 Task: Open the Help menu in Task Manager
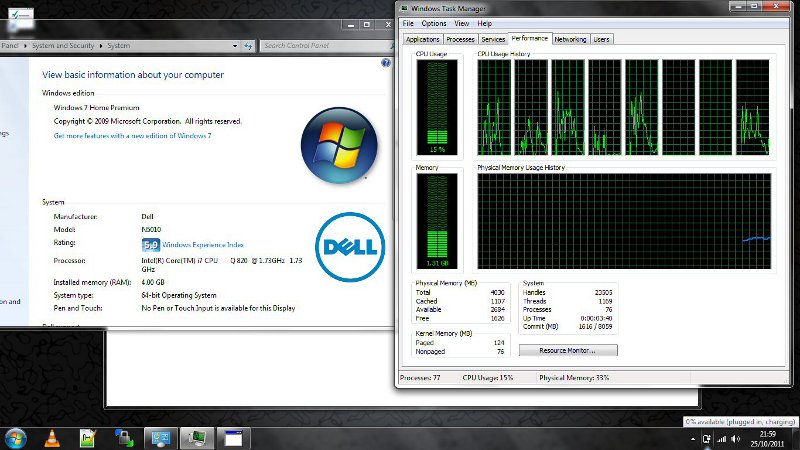click(x=485, y=23)
